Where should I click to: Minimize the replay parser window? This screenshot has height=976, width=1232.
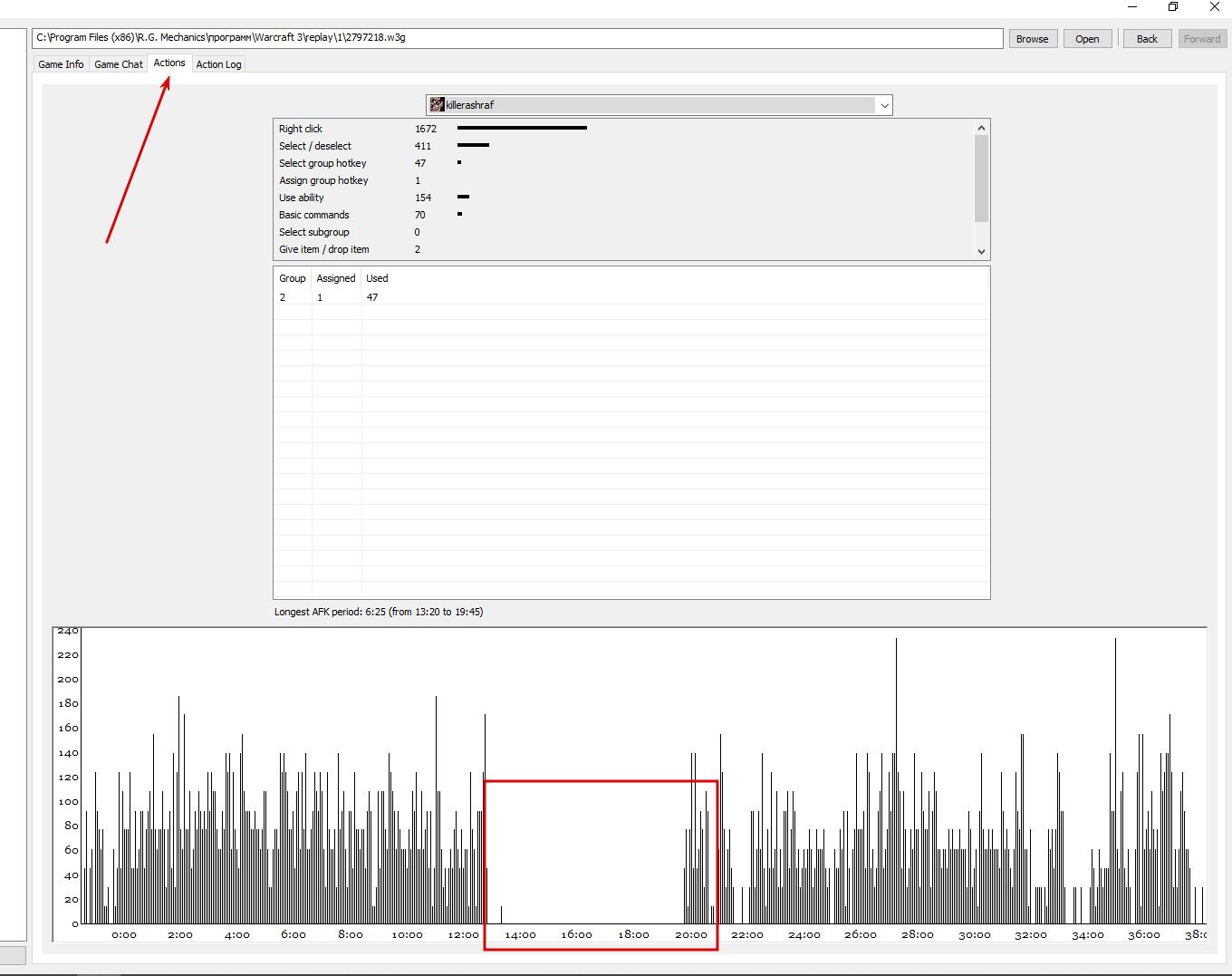[1132, 7]
